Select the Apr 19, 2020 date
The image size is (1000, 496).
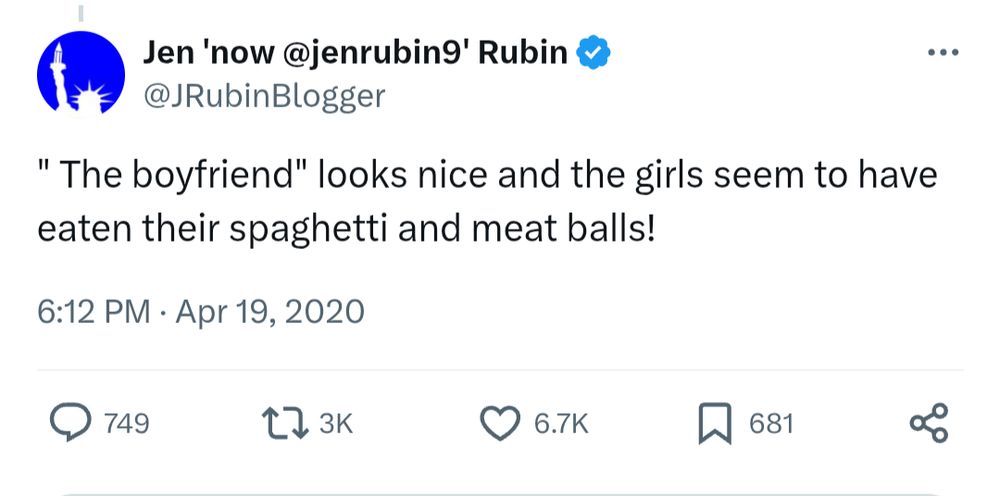click(x=270, y=312)
